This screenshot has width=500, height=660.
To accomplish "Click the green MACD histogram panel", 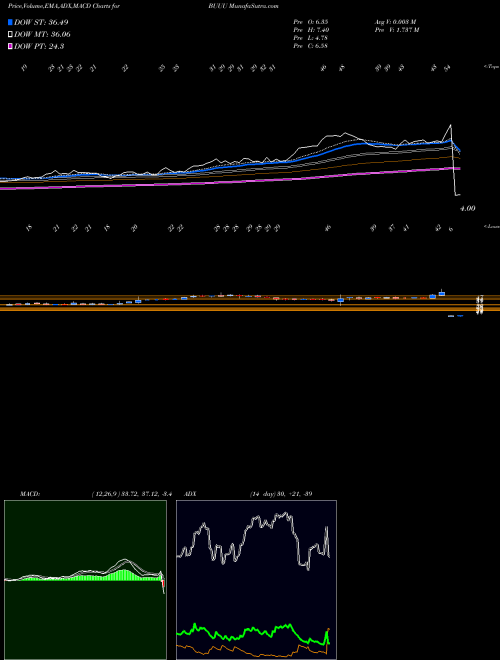I will pos(85,580).
